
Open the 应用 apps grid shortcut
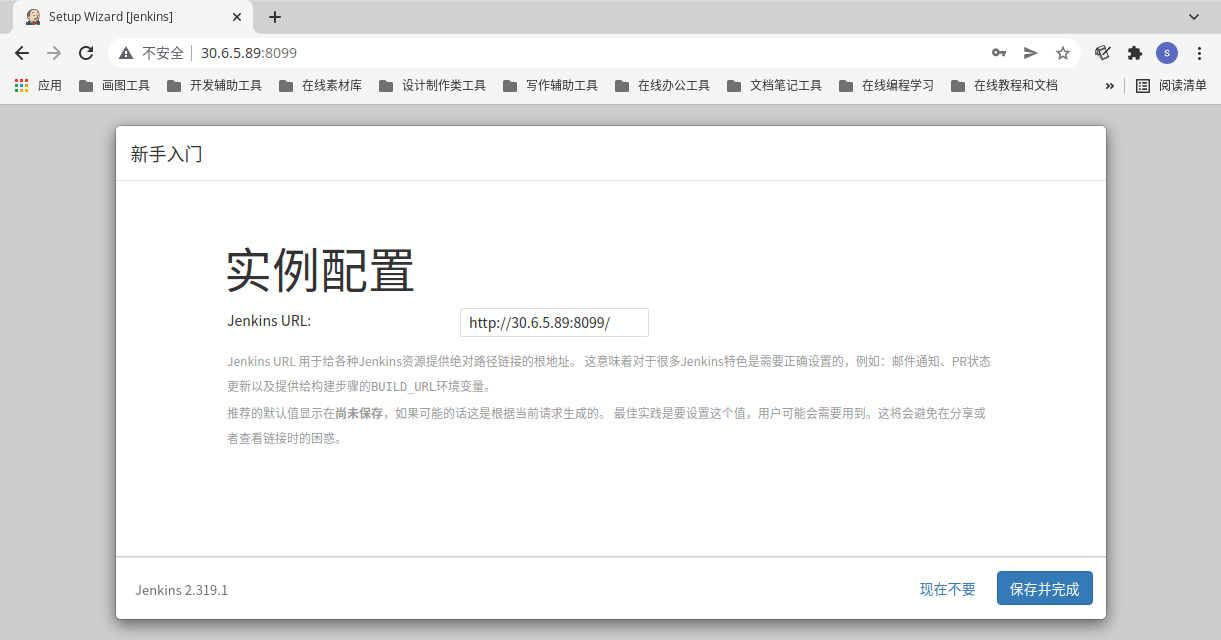[x=38, y=86]
